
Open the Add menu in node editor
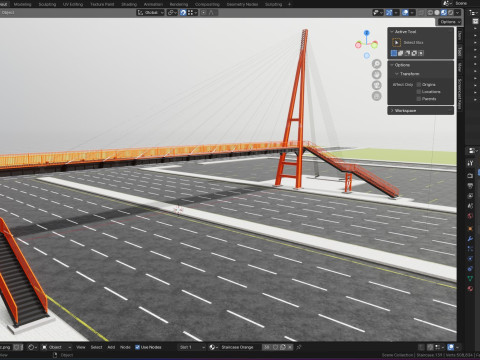(111, 347)
